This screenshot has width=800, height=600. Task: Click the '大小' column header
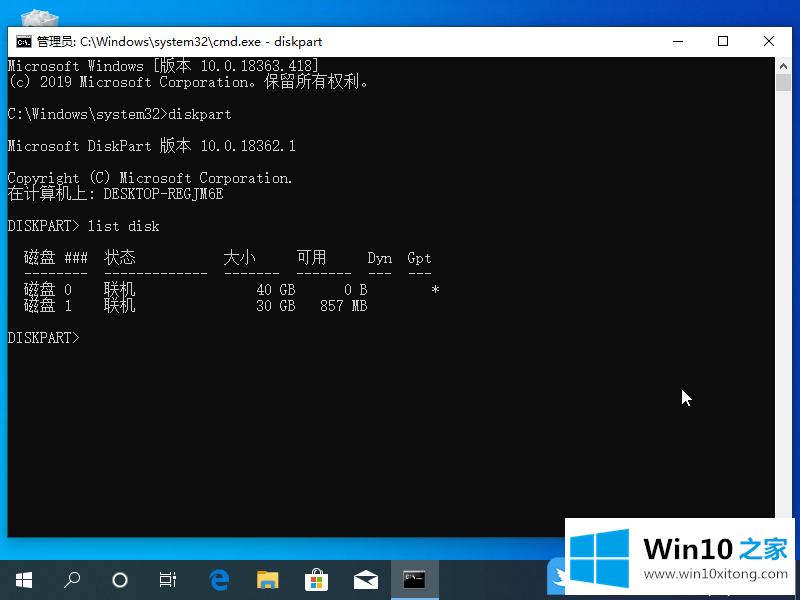(x=240, y=258)
